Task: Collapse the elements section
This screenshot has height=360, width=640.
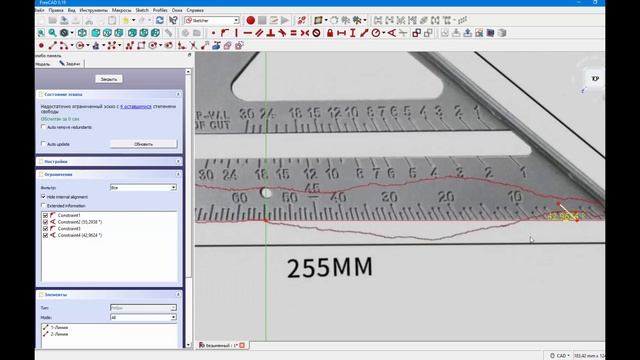Action: (x=178, y=294)
